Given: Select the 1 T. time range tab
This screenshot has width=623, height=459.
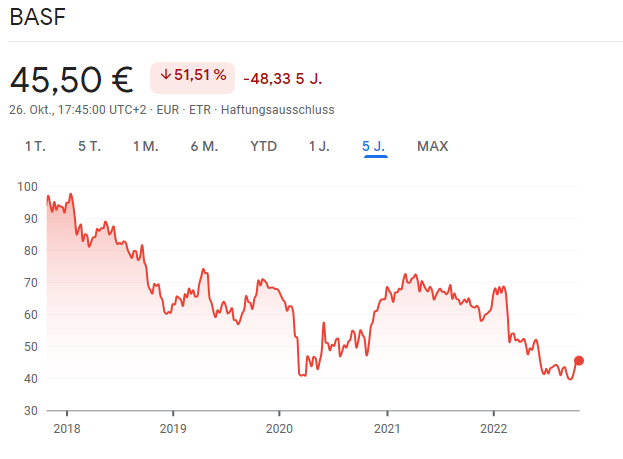Looking at the screenshot, I should click(x=35, y=146).
